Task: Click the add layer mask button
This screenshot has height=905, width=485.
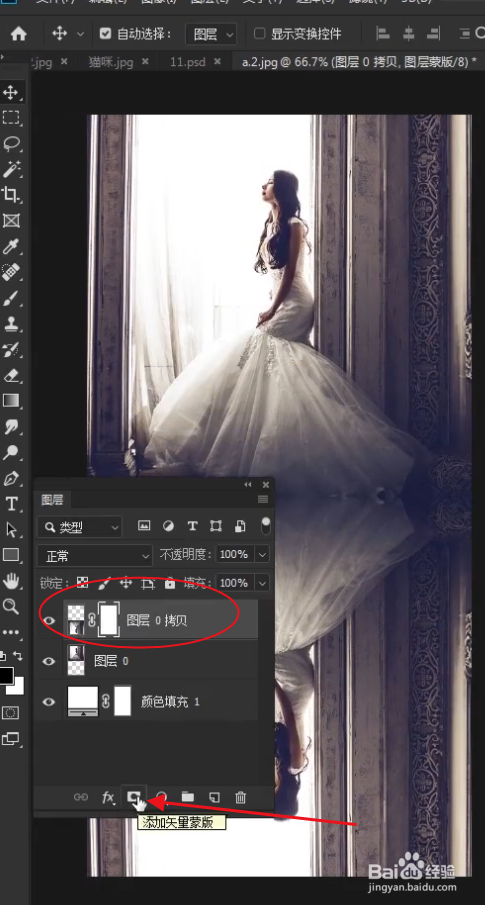Action: [134, 797]
